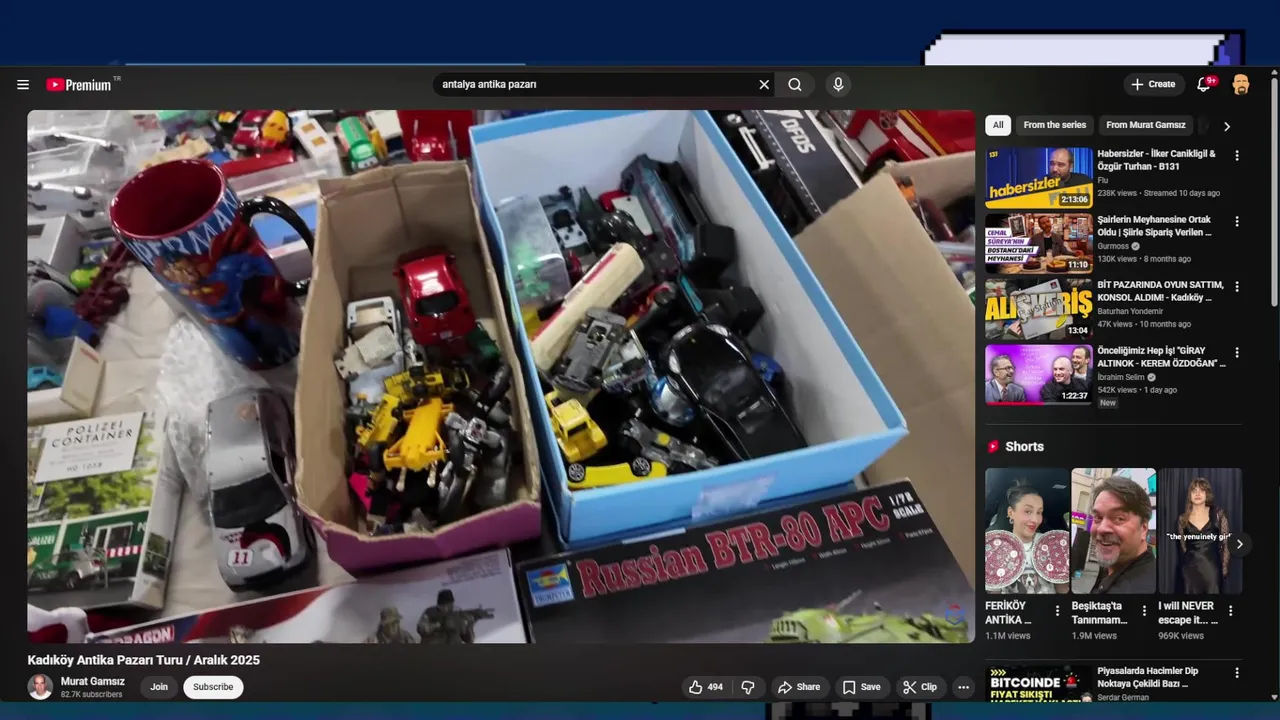This screenshot has height=720, width=1280.
Task: Open the 'I will NEVER escape' short
Action: pos(1200,531)
